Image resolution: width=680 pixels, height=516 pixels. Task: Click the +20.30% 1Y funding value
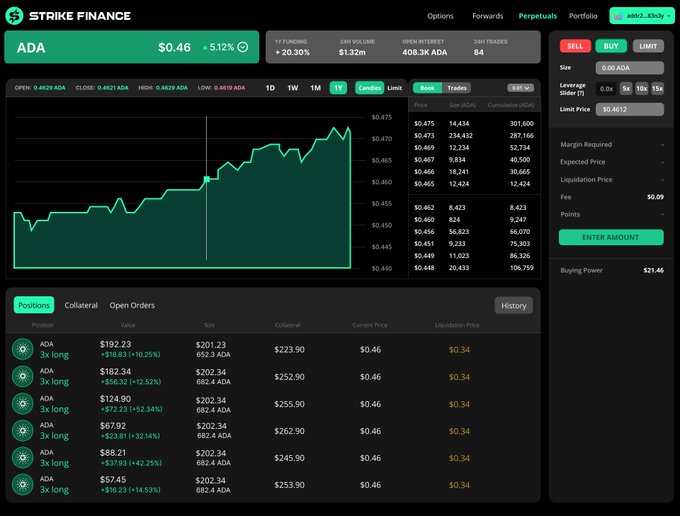(292, 52)
